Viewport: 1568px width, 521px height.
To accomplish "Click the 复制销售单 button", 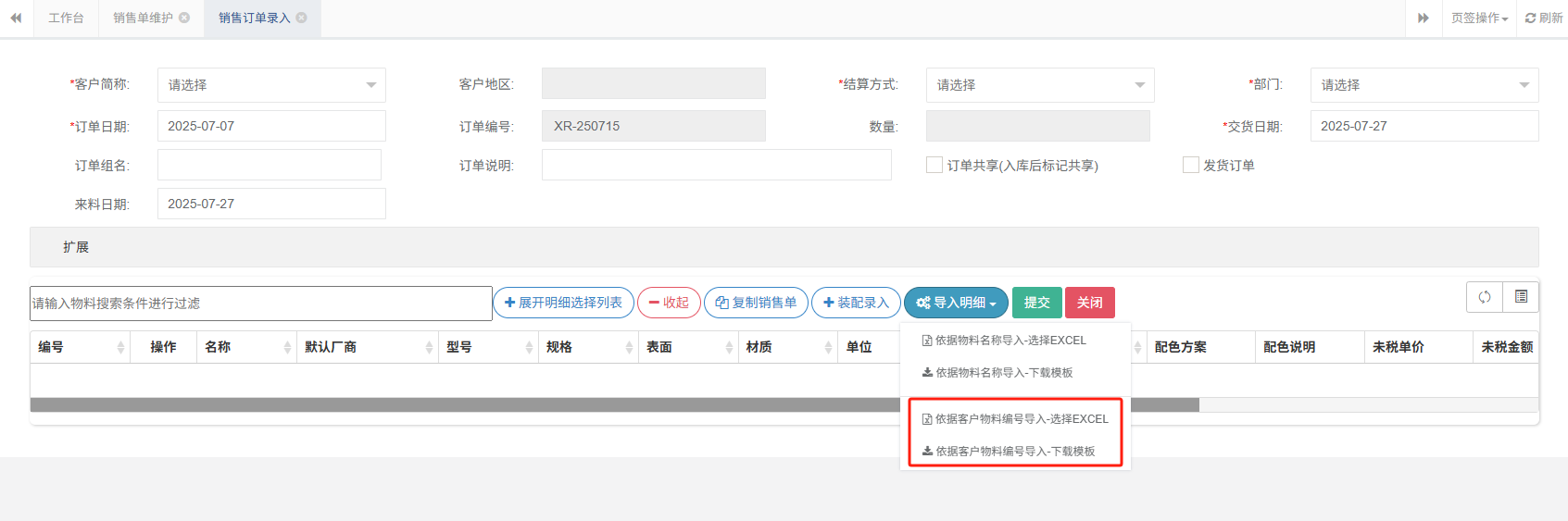I will tap(756, 303).
